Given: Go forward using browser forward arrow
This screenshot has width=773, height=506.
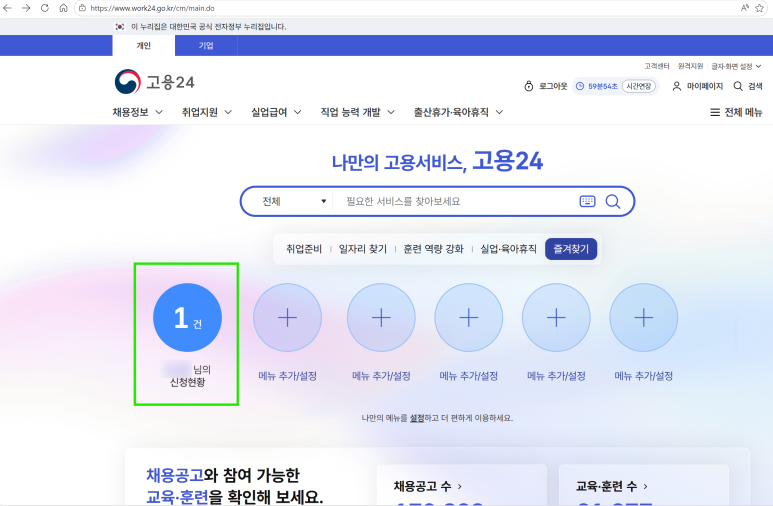Looking at the screenshot, I should 26,8.
